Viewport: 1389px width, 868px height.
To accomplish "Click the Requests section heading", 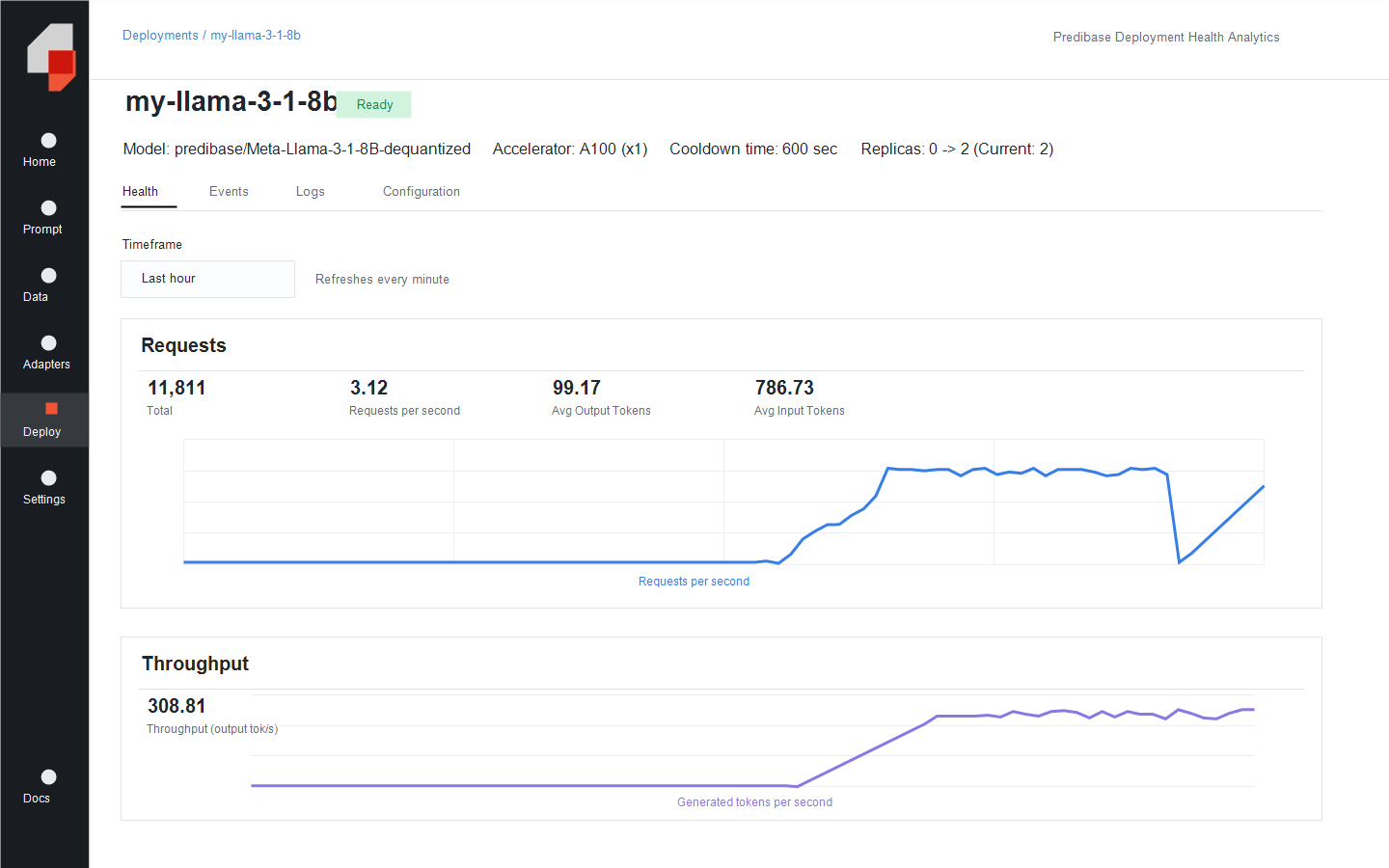I will (183, 345).
